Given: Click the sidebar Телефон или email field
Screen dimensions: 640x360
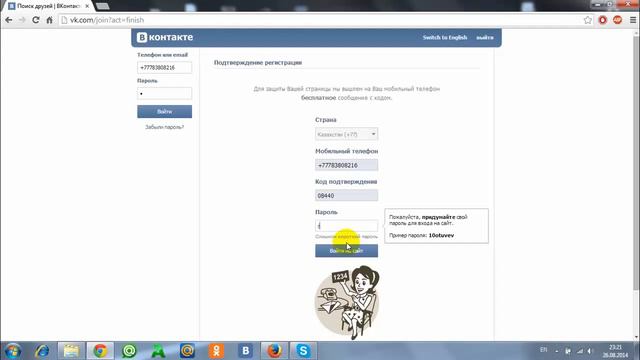Looking at the screenshot, I should click(164, 67).
